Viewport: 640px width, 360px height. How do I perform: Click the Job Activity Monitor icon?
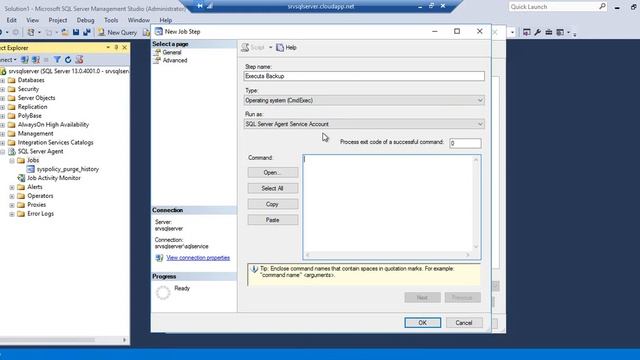point(21,178)
